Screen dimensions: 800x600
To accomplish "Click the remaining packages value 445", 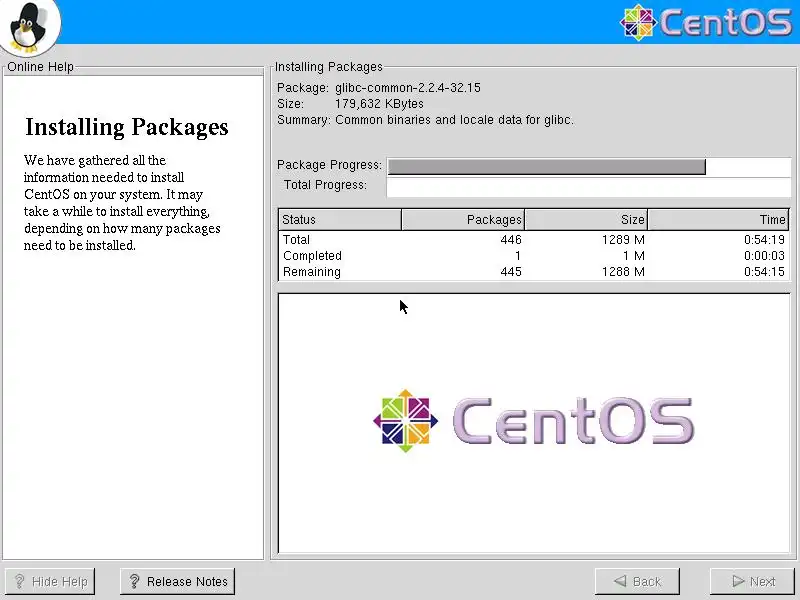I will pyautogui.click(x=511, y=271).
